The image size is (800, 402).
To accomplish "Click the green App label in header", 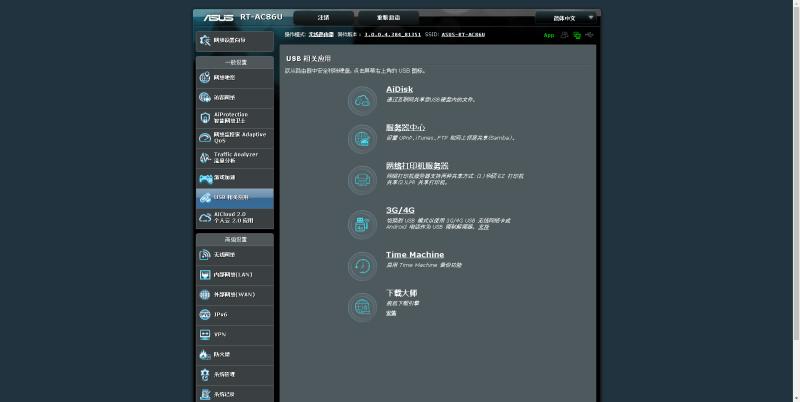I will (x=549, y=35).
